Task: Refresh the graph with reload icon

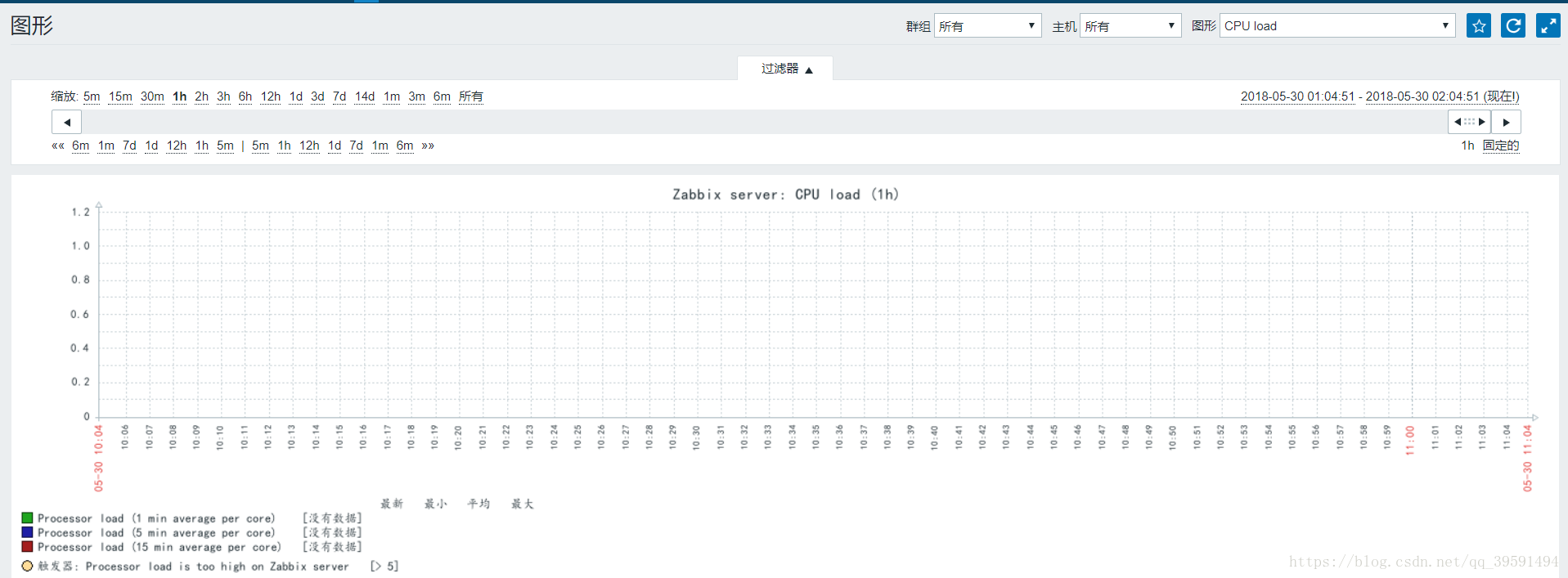Action: coord(1513,26)
